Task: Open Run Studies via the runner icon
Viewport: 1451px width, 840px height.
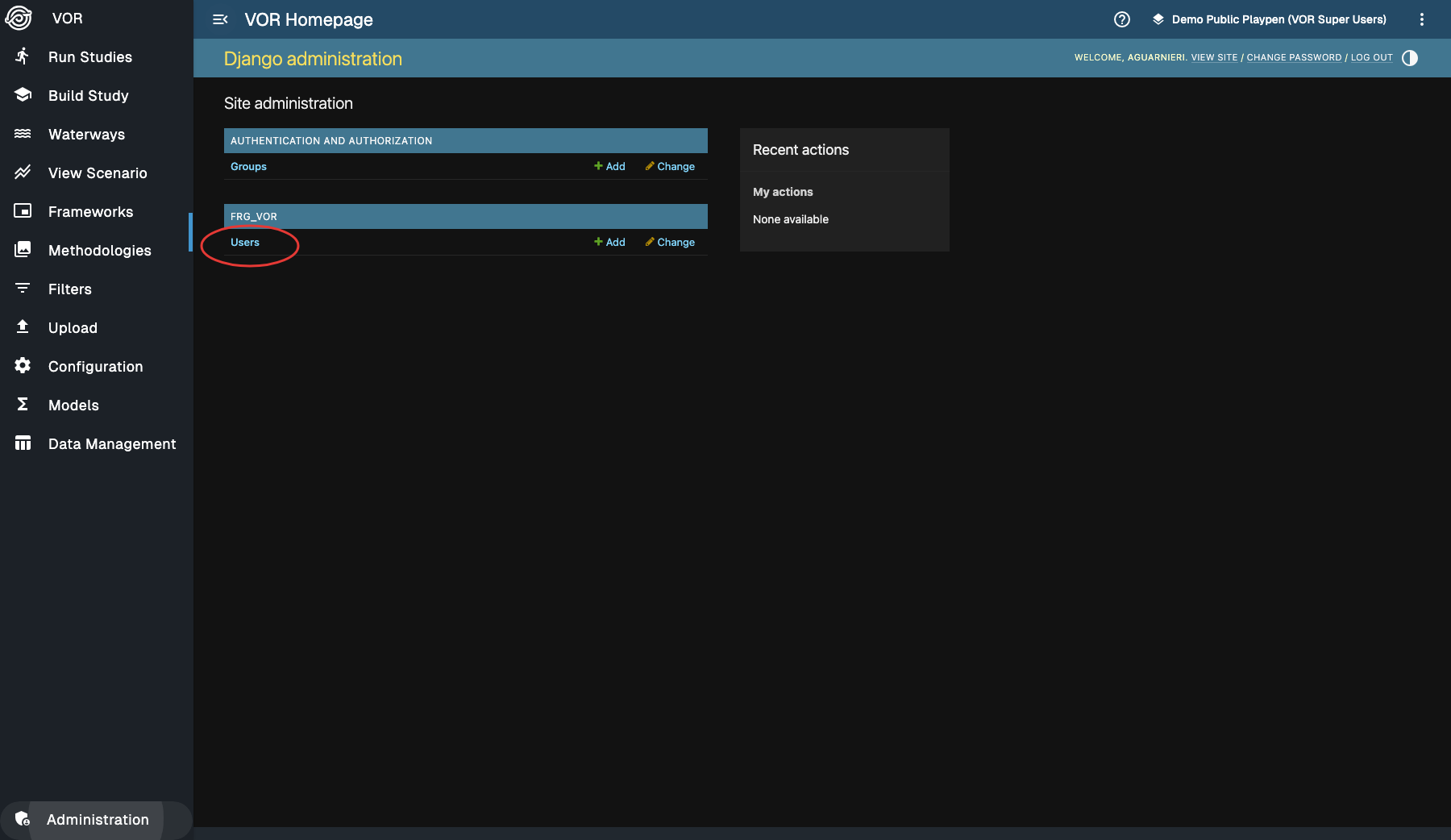Action: tap(23, 56)
